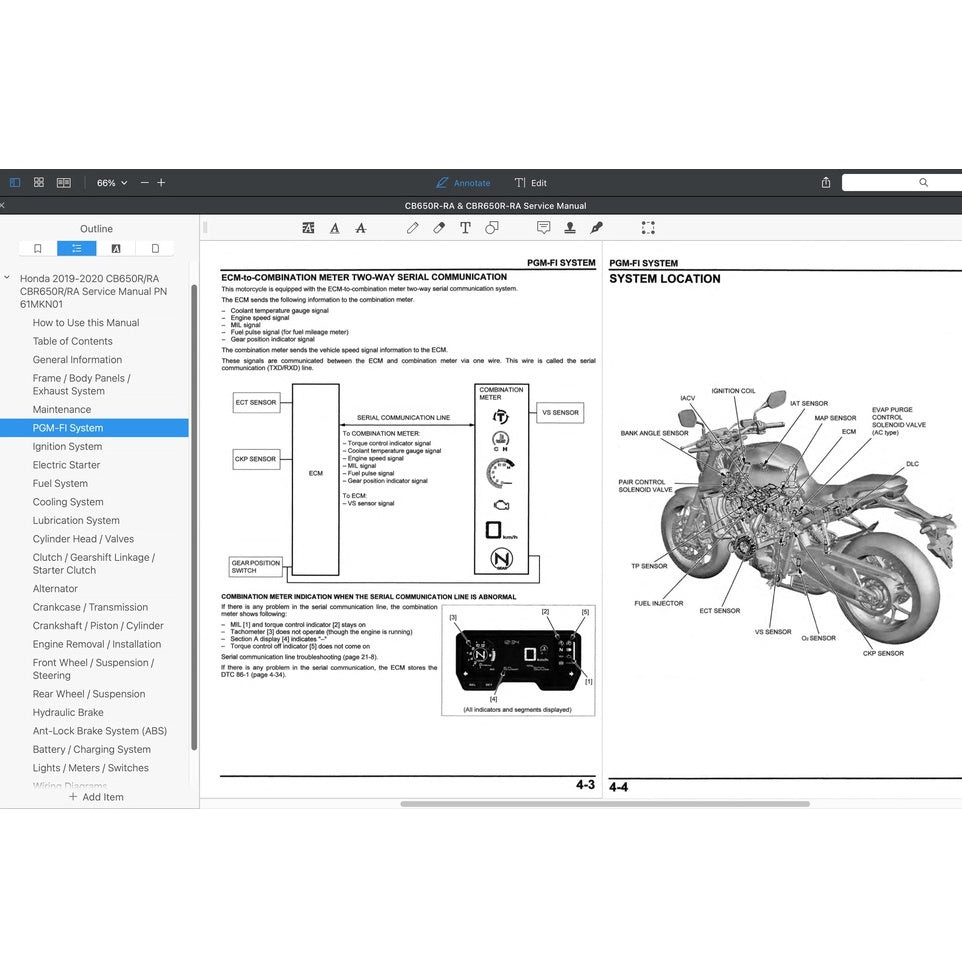Open Crankshaft / Piston / Cylinder section

coord(98,626)
